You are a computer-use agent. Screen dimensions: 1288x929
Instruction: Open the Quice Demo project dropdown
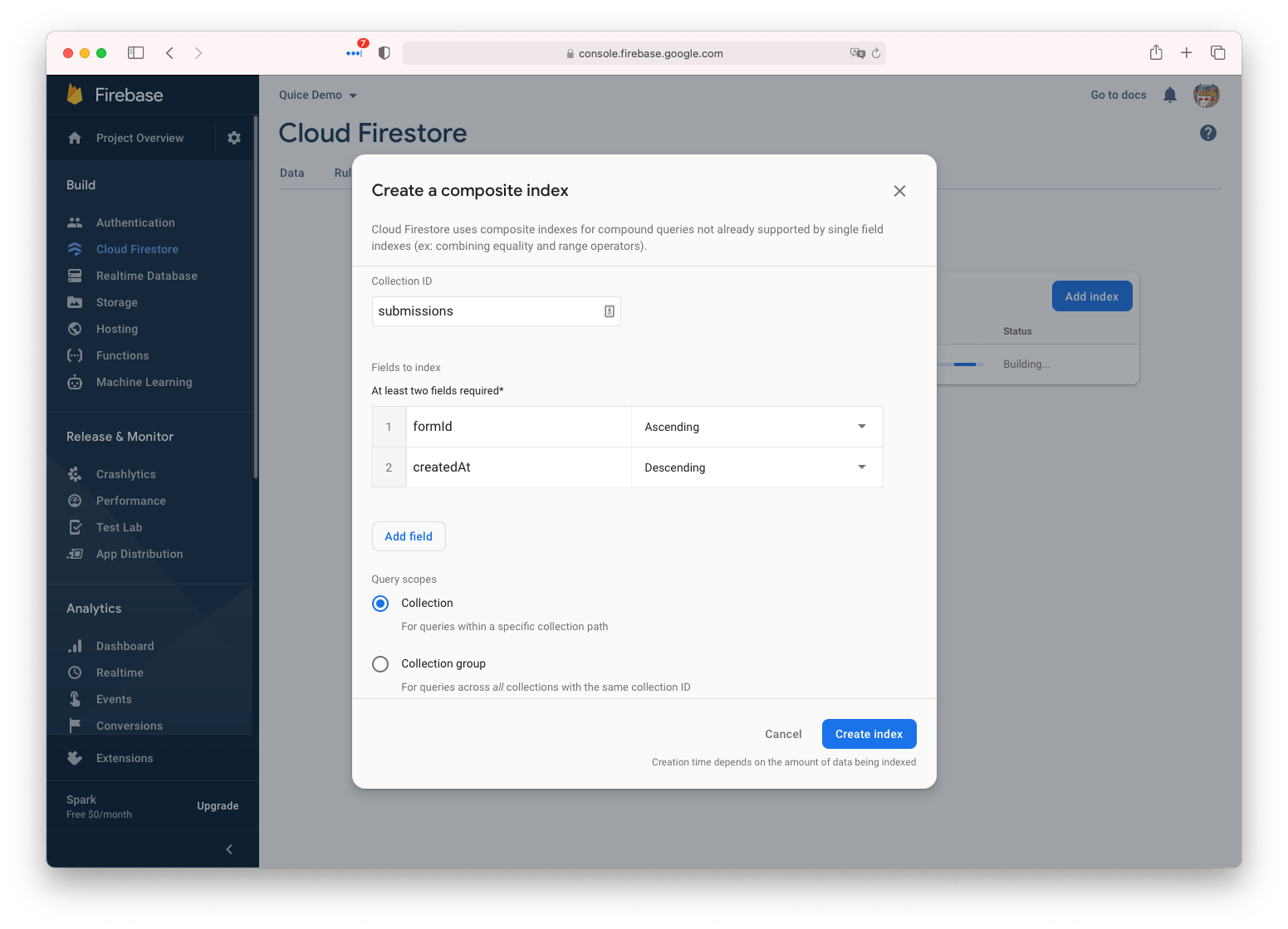318,95
